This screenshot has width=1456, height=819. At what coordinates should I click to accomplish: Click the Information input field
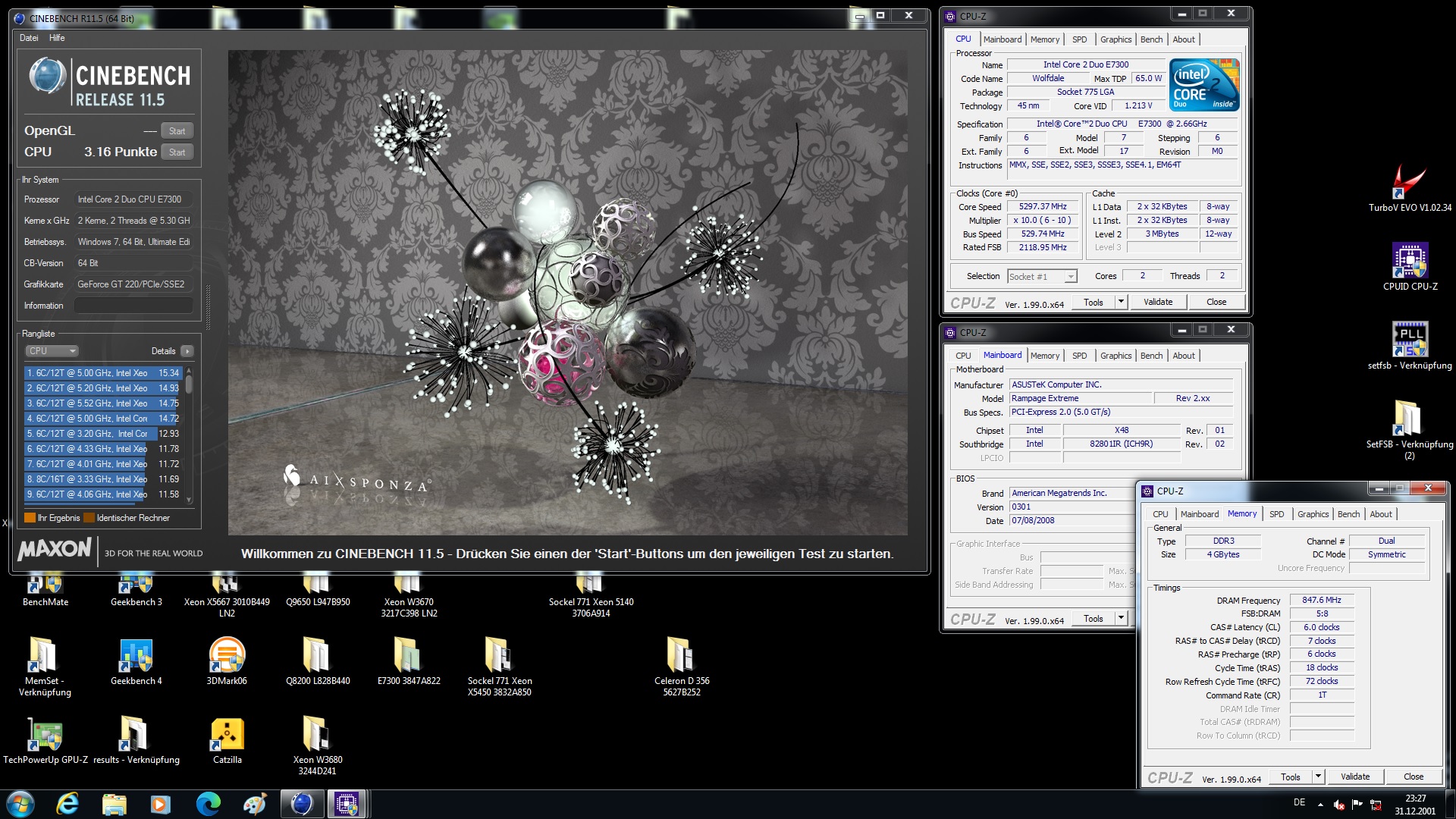coord(133,306)
